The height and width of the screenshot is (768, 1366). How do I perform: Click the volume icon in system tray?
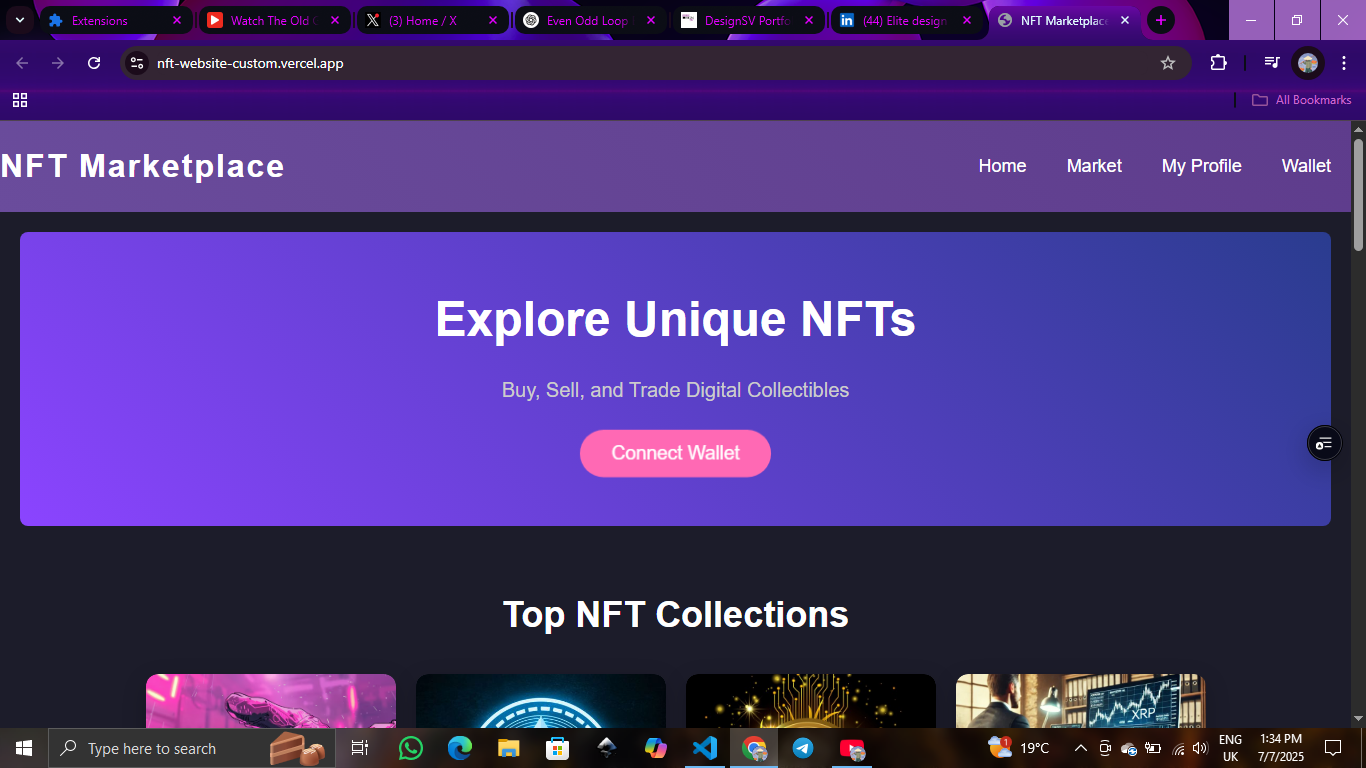1200,748
